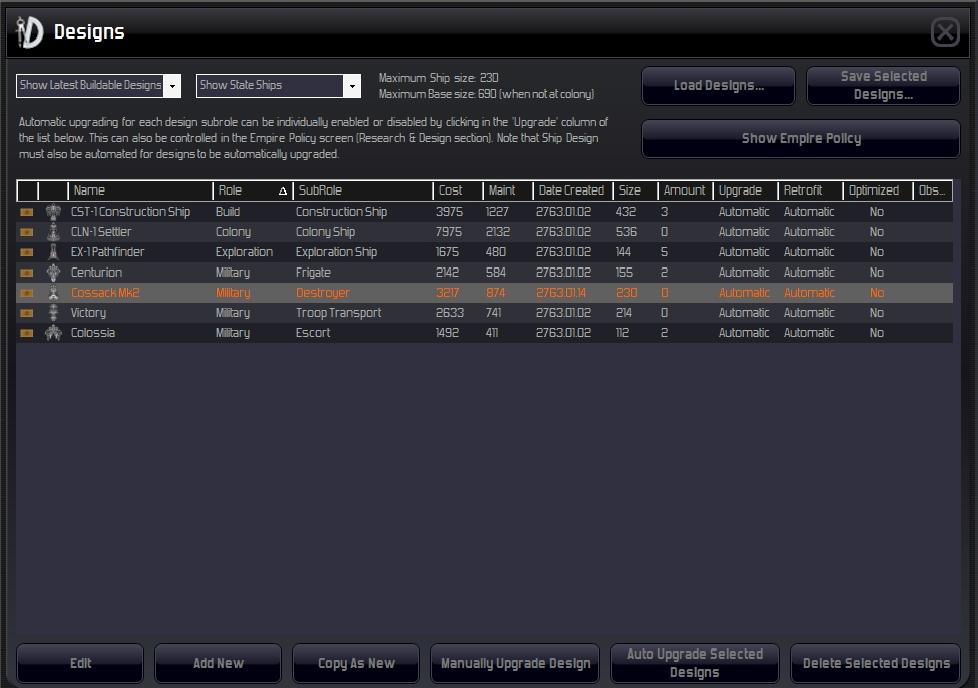This screenshot has height=688, width=978.
Task: Toggle Upgrade setting for CST-1 Construction Ship
Action: point(743,212)
